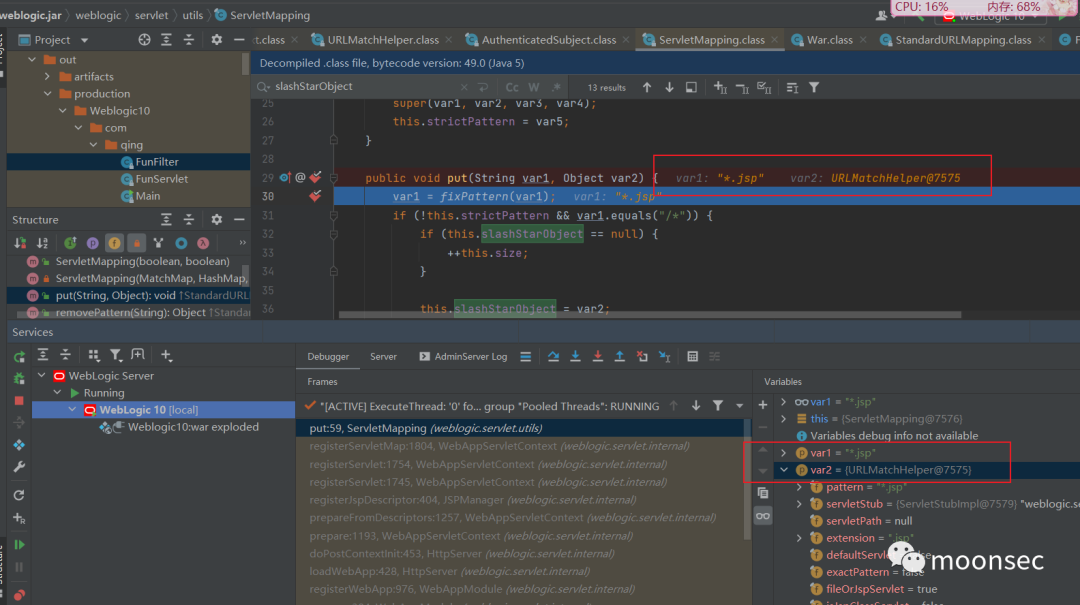The height and width of the screenshot is (605, 1080).
Task: Open the Server tab in Services
Action: click(383, 356)
